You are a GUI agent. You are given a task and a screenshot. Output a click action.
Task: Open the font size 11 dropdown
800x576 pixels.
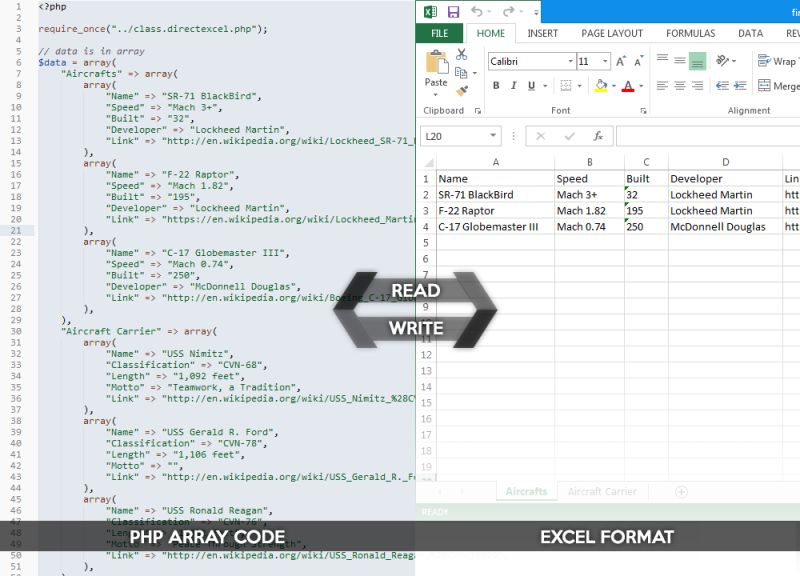[602, 60]
